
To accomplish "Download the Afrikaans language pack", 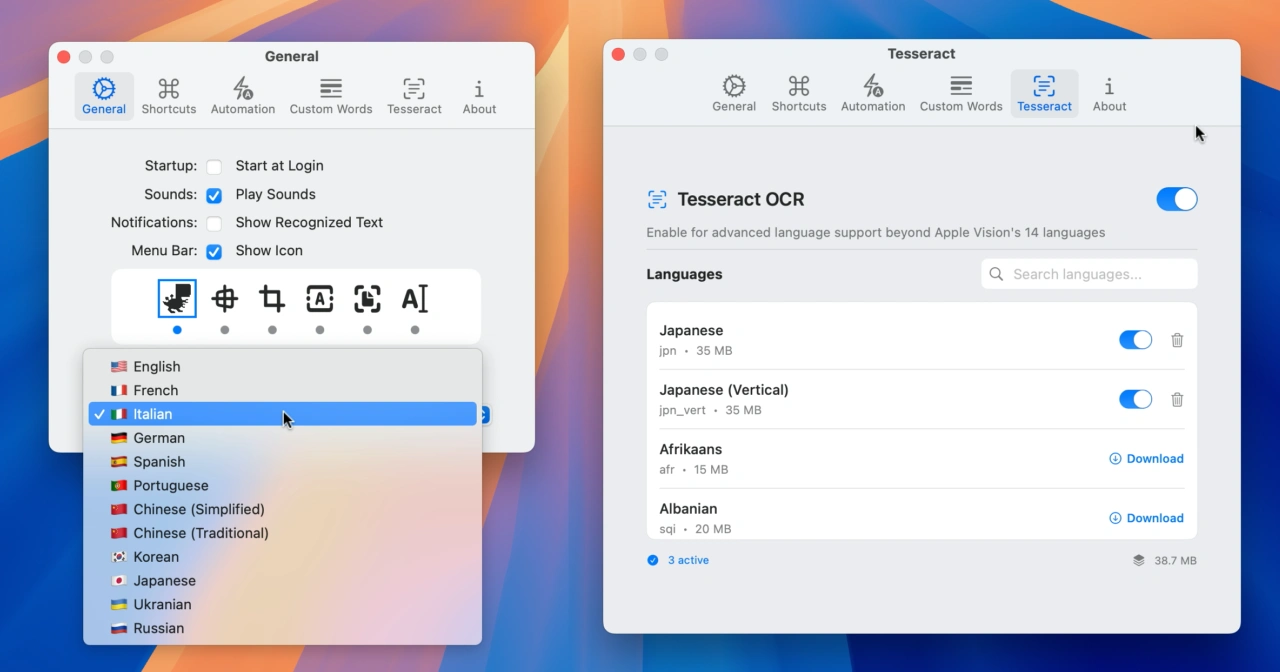I will (1146, 459).
